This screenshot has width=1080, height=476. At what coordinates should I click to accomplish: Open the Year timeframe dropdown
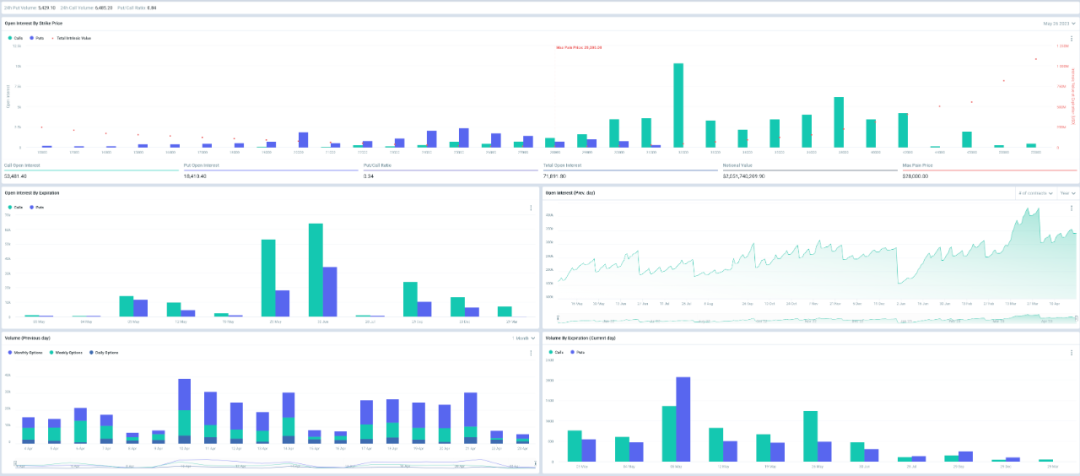tap(1067, 194)
